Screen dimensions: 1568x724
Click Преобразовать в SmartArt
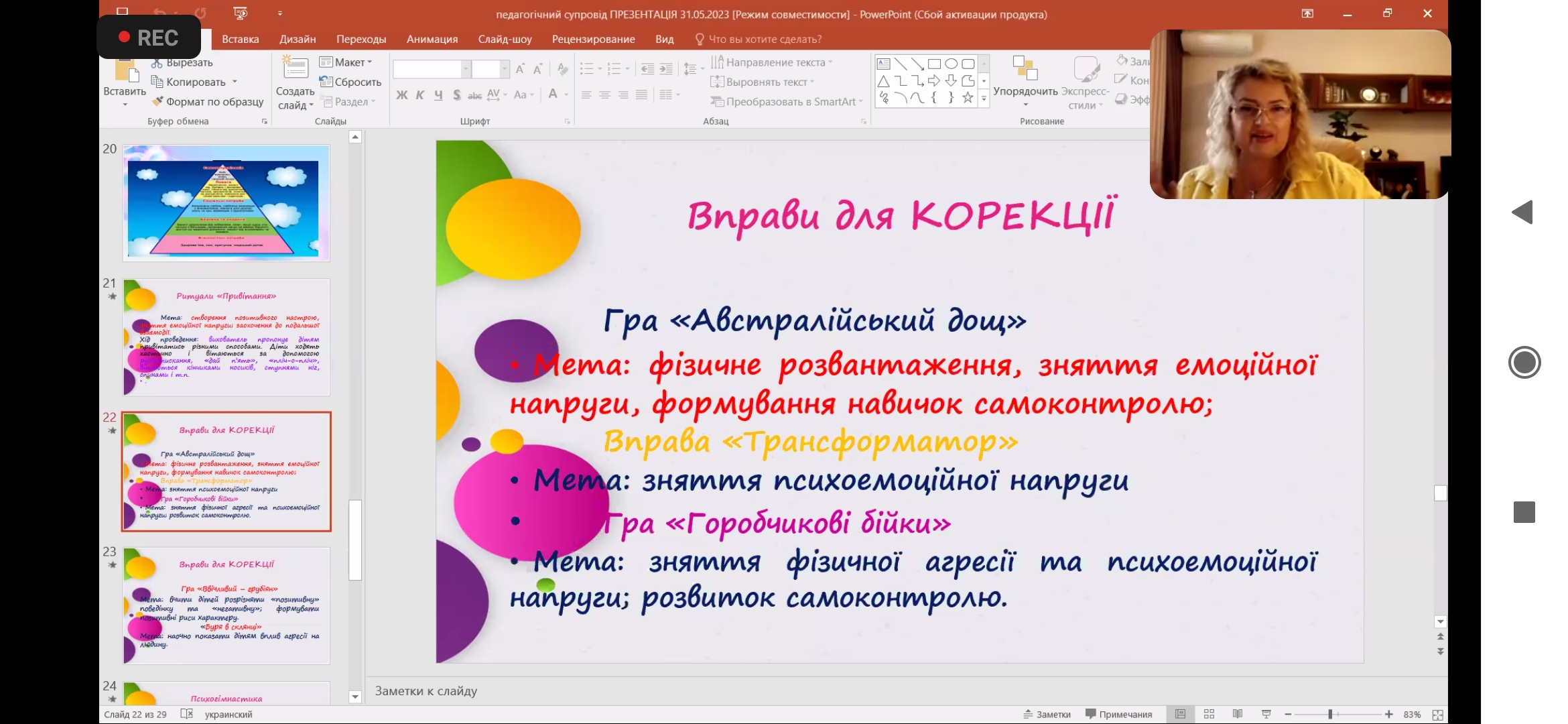click(786, 102)
